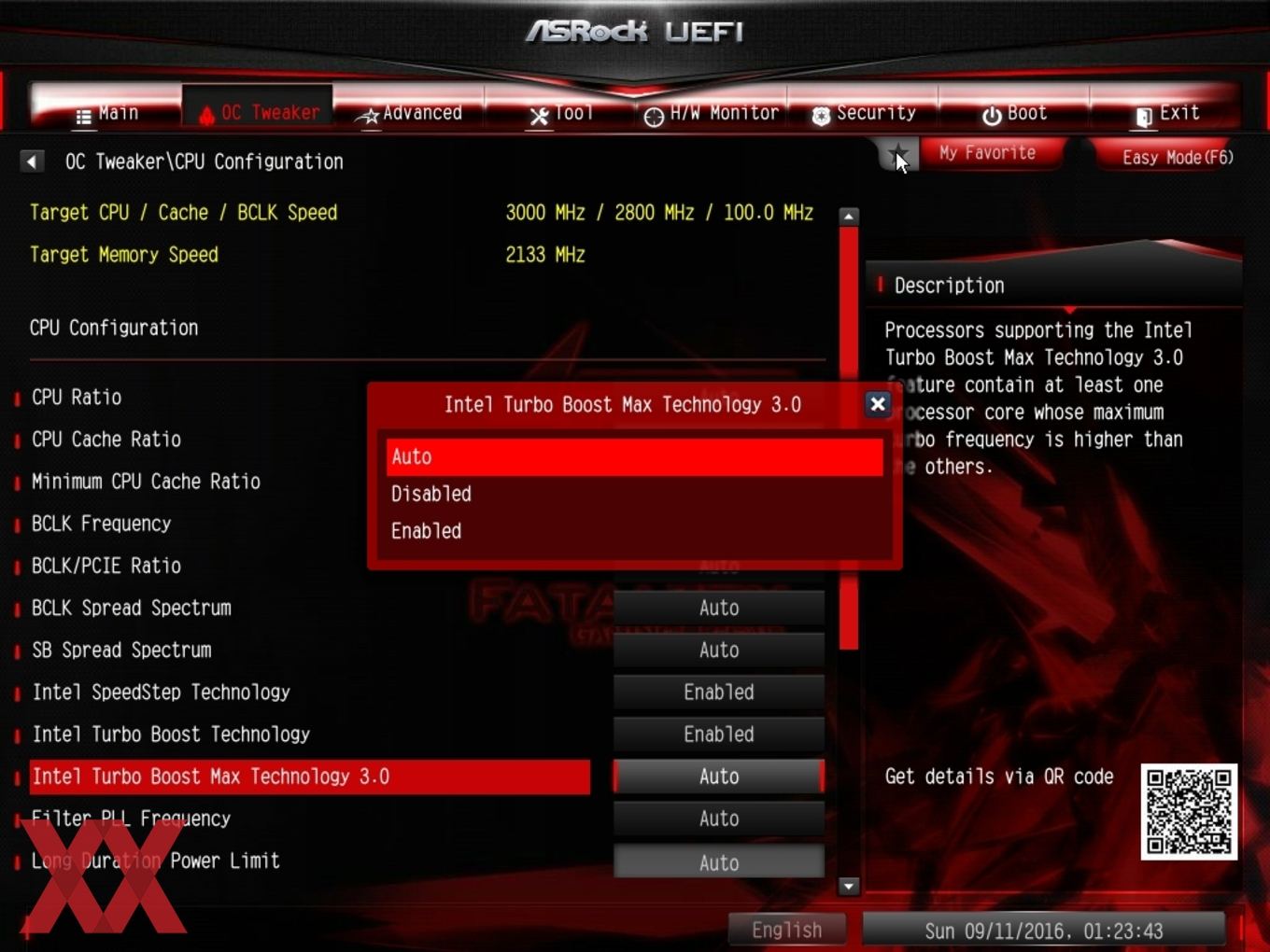The width and height of the screenshot is (1270, 952).
Task: Click Target CPU speed 3000 MHz value
Action: coord(545,213)
